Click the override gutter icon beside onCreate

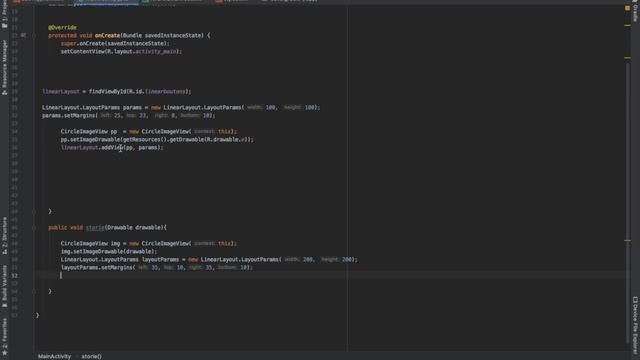pos(23,36)
